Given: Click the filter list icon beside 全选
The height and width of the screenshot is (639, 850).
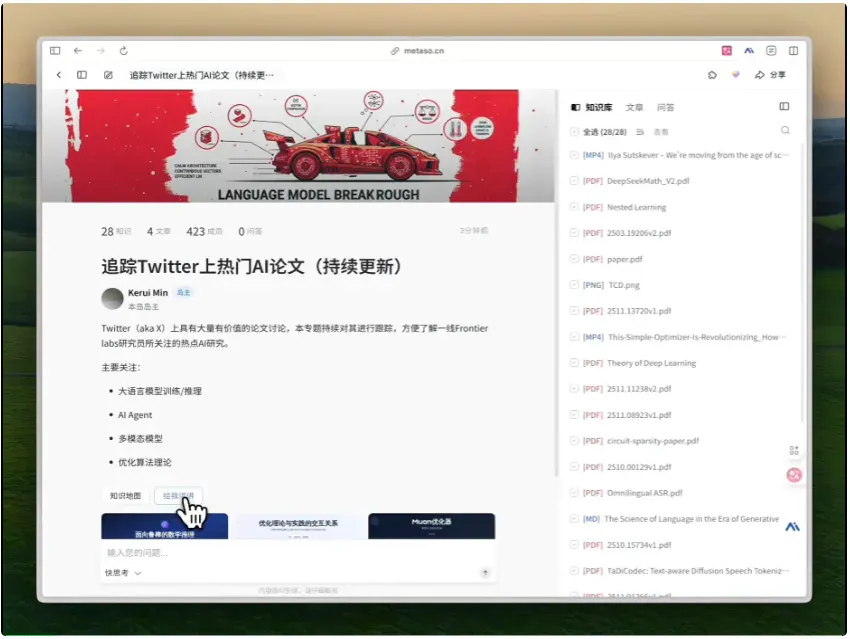Looking at the screenshot, I should coord(640,132).
